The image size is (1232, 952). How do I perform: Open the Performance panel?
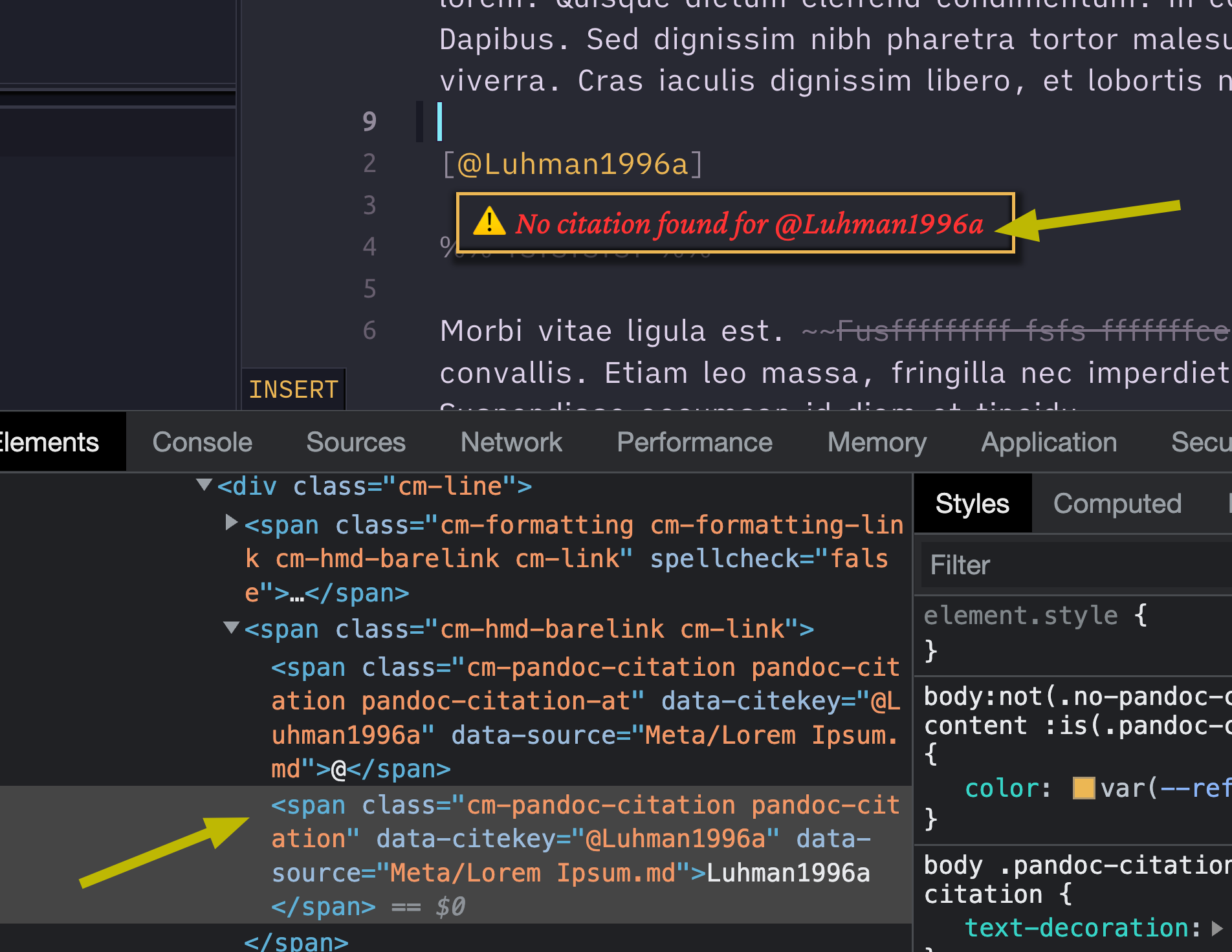tap(694, 442)
